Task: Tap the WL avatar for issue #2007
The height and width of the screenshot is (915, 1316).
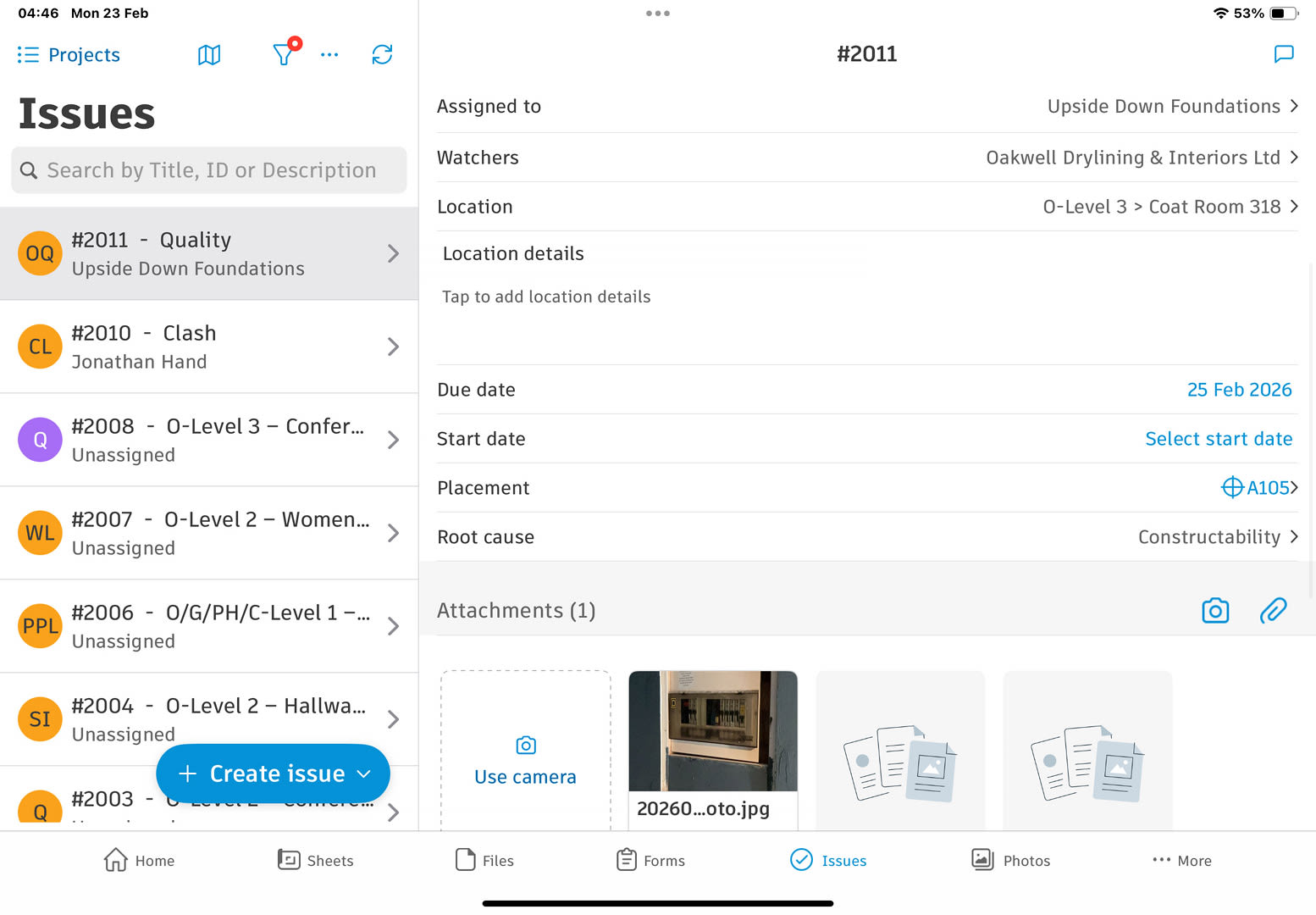Action: pos(40,533)
